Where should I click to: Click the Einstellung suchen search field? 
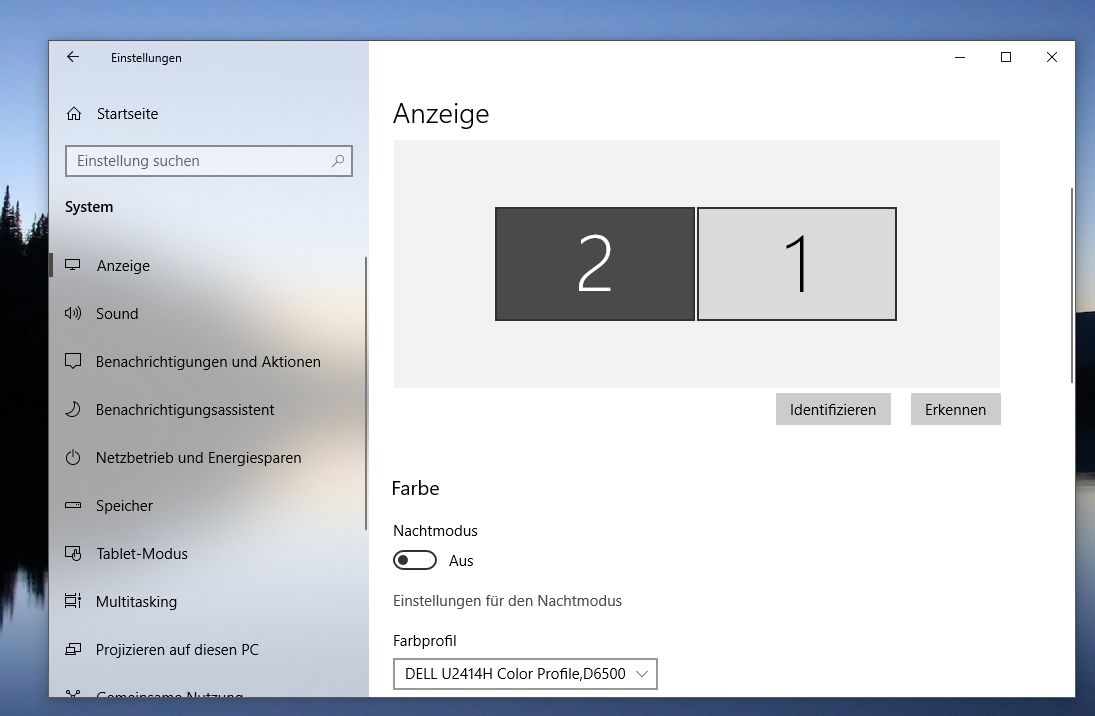tap(209, 161)
